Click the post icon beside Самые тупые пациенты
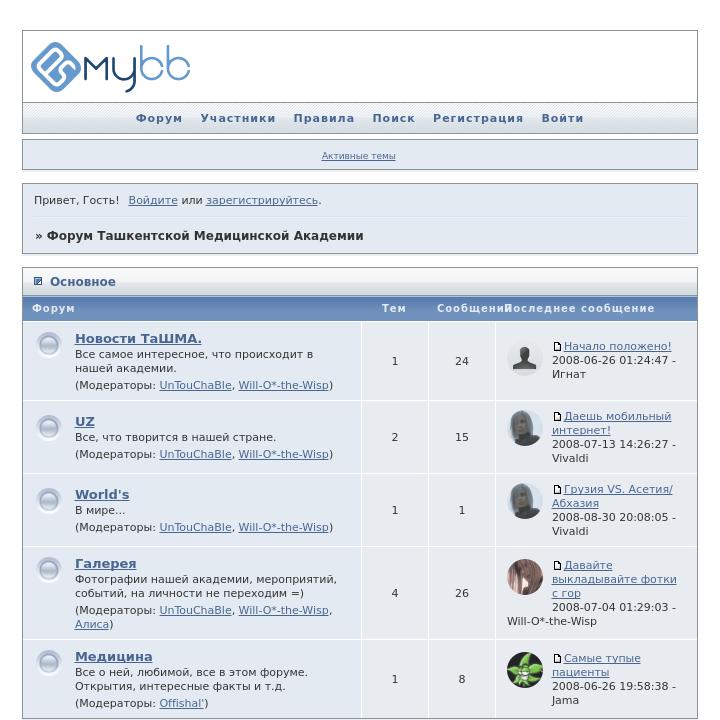 [x=557, y=658]
